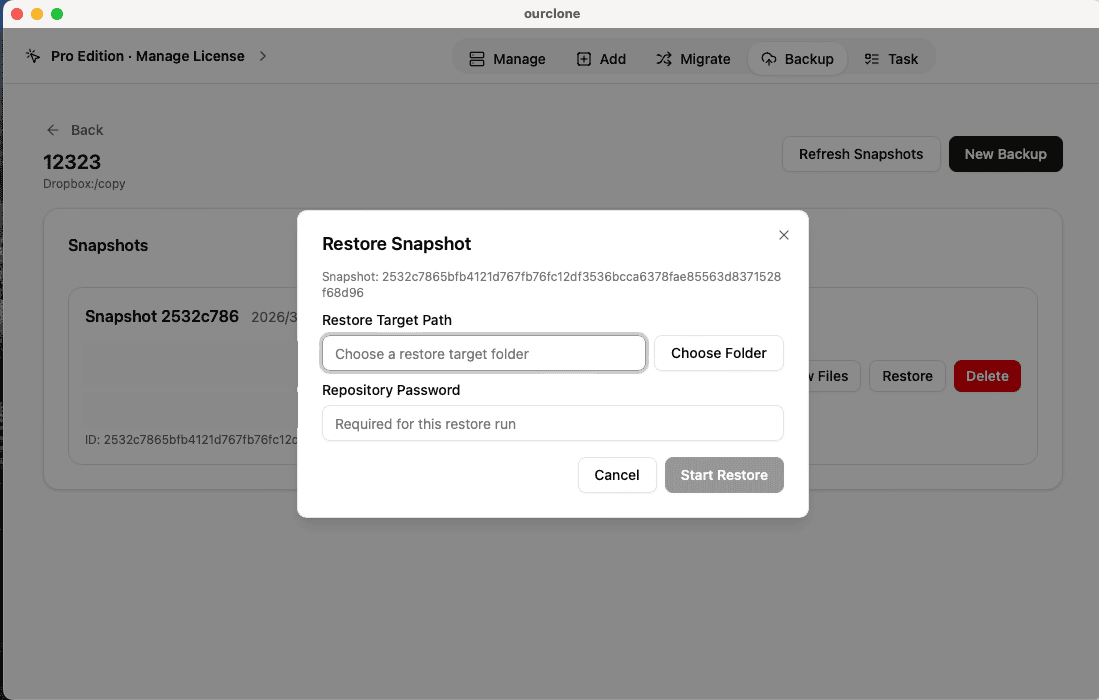This screenshot has width=1099, height=700.
Task: Delete Snapshot 2532c786
Action: click(987, 376)
